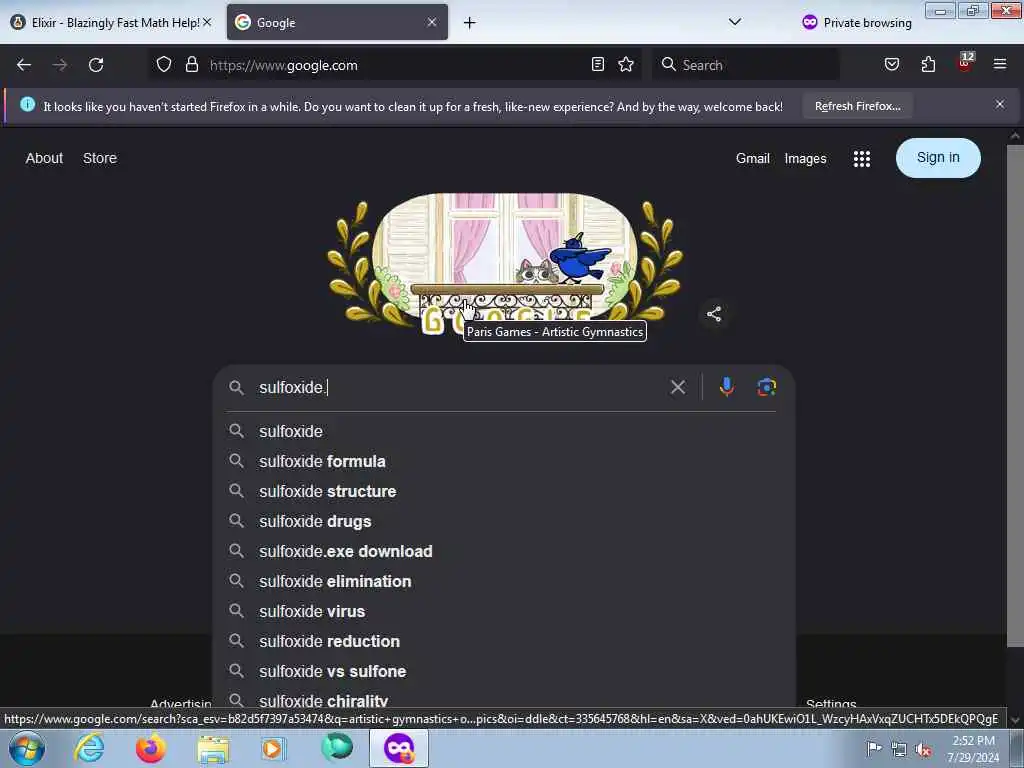Image resolution: width=1024 pixels, height=768 pixels.
Task: Clear the search box with the X icon
Action: coord(678,387)
